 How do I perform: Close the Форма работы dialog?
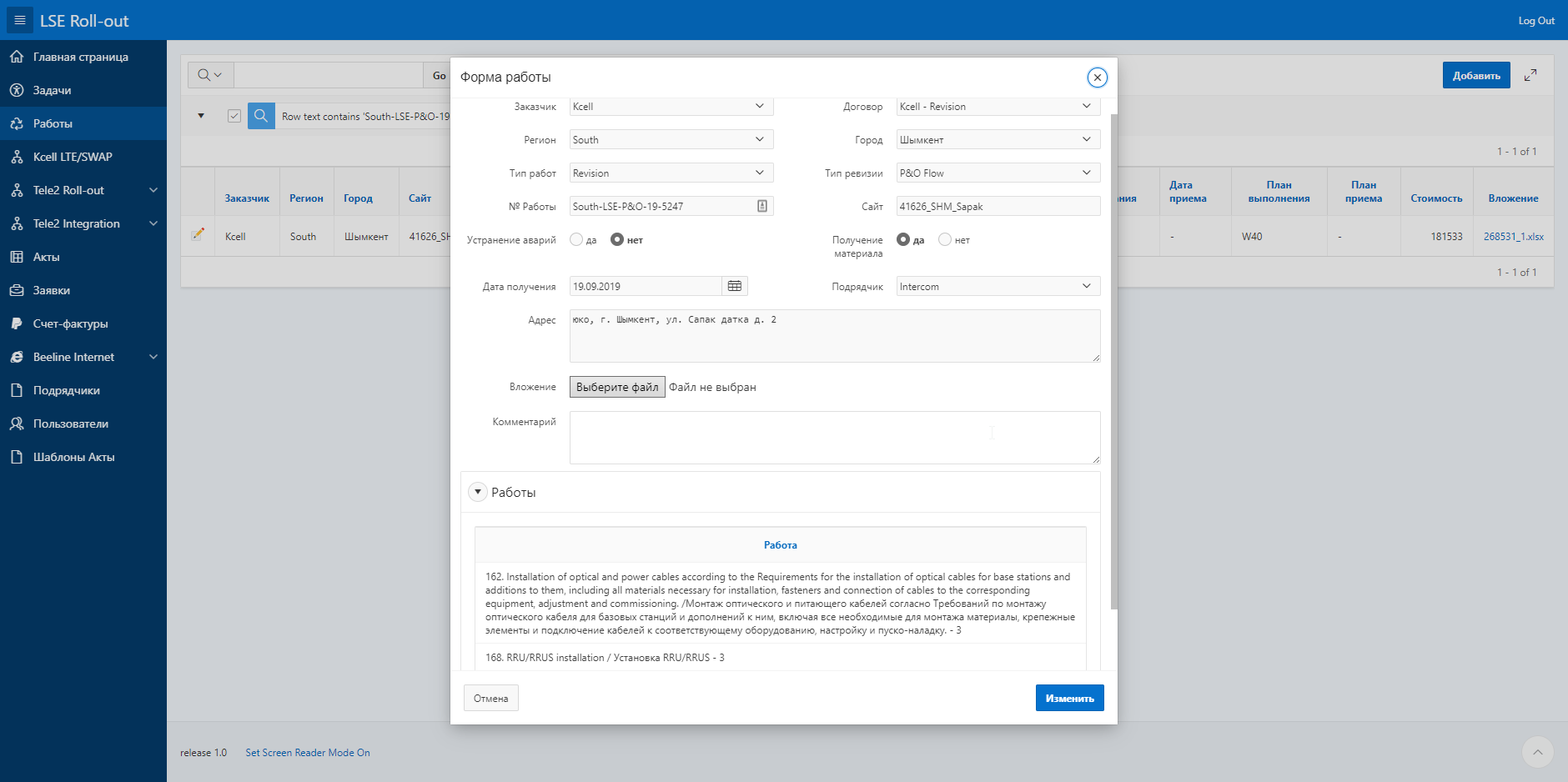1098,78
